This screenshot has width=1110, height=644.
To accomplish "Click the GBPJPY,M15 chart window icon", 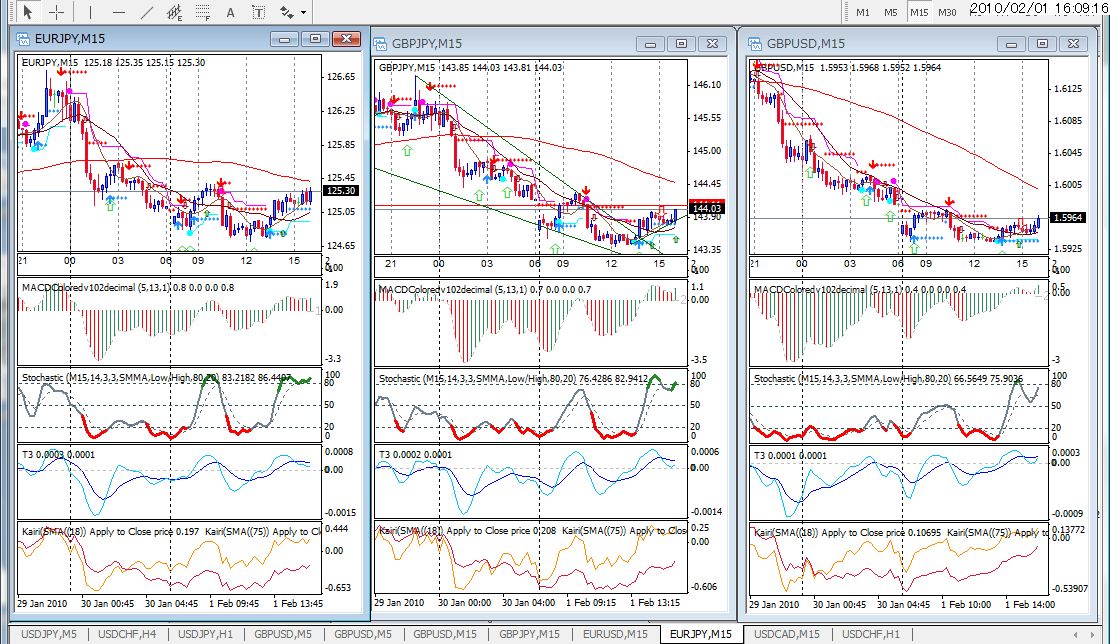I will (380, 44).
